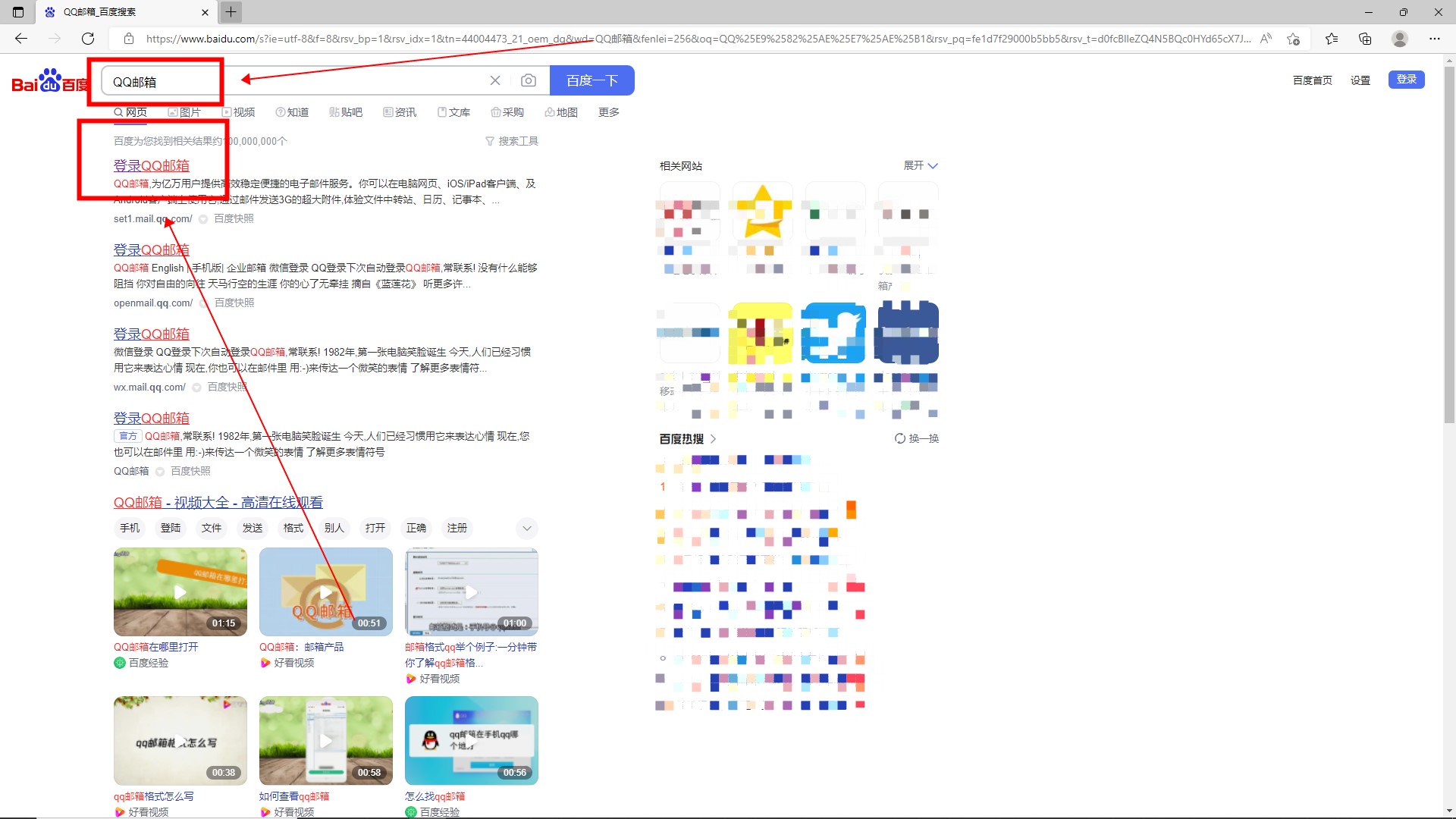Screen dimensions: 1456x819
Task: Select the 登陆 video tag
Action: pos(171,528)
